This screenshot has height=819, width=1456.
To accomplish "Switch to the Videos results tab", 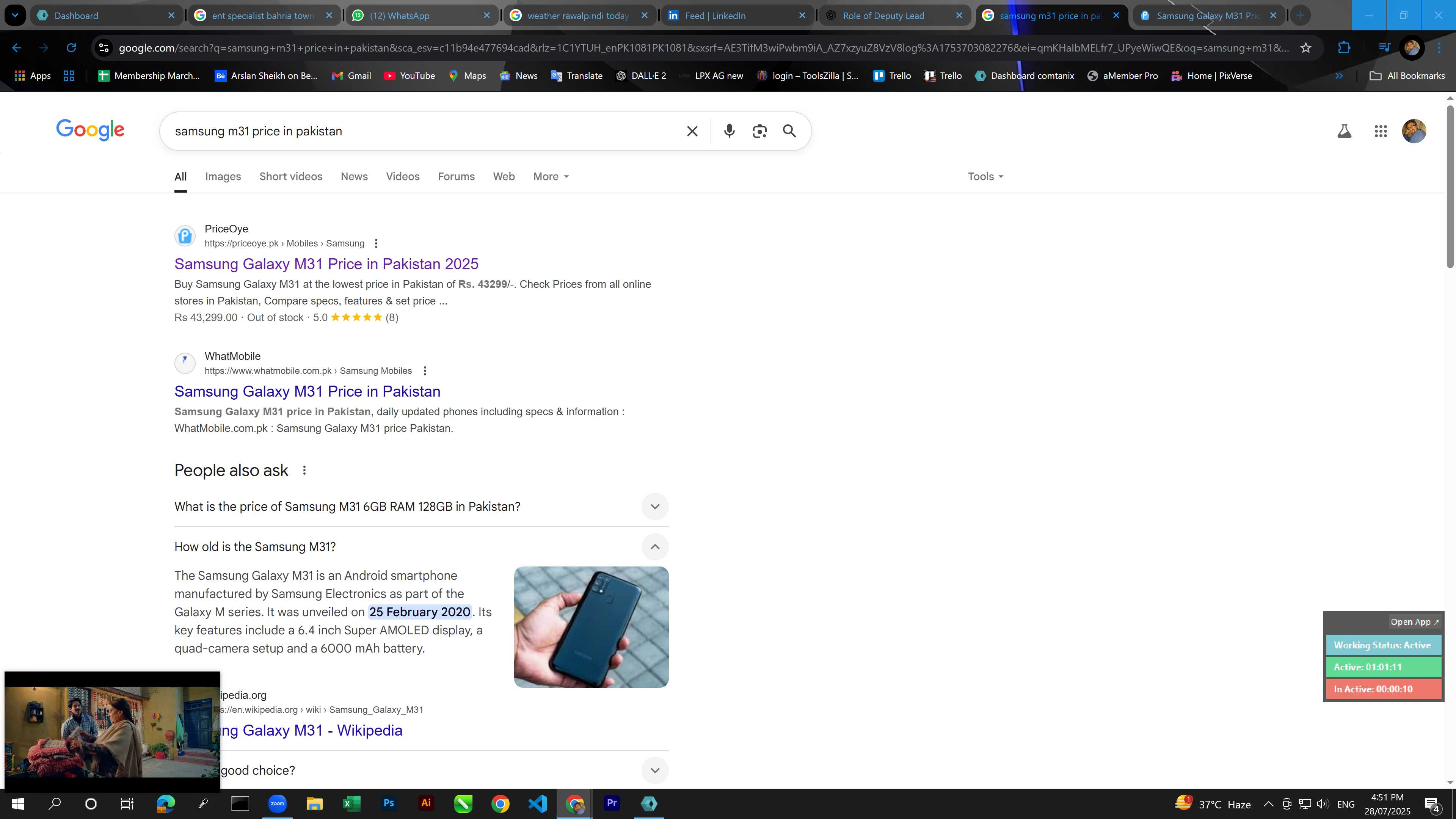I will click(x=402, y=176).
